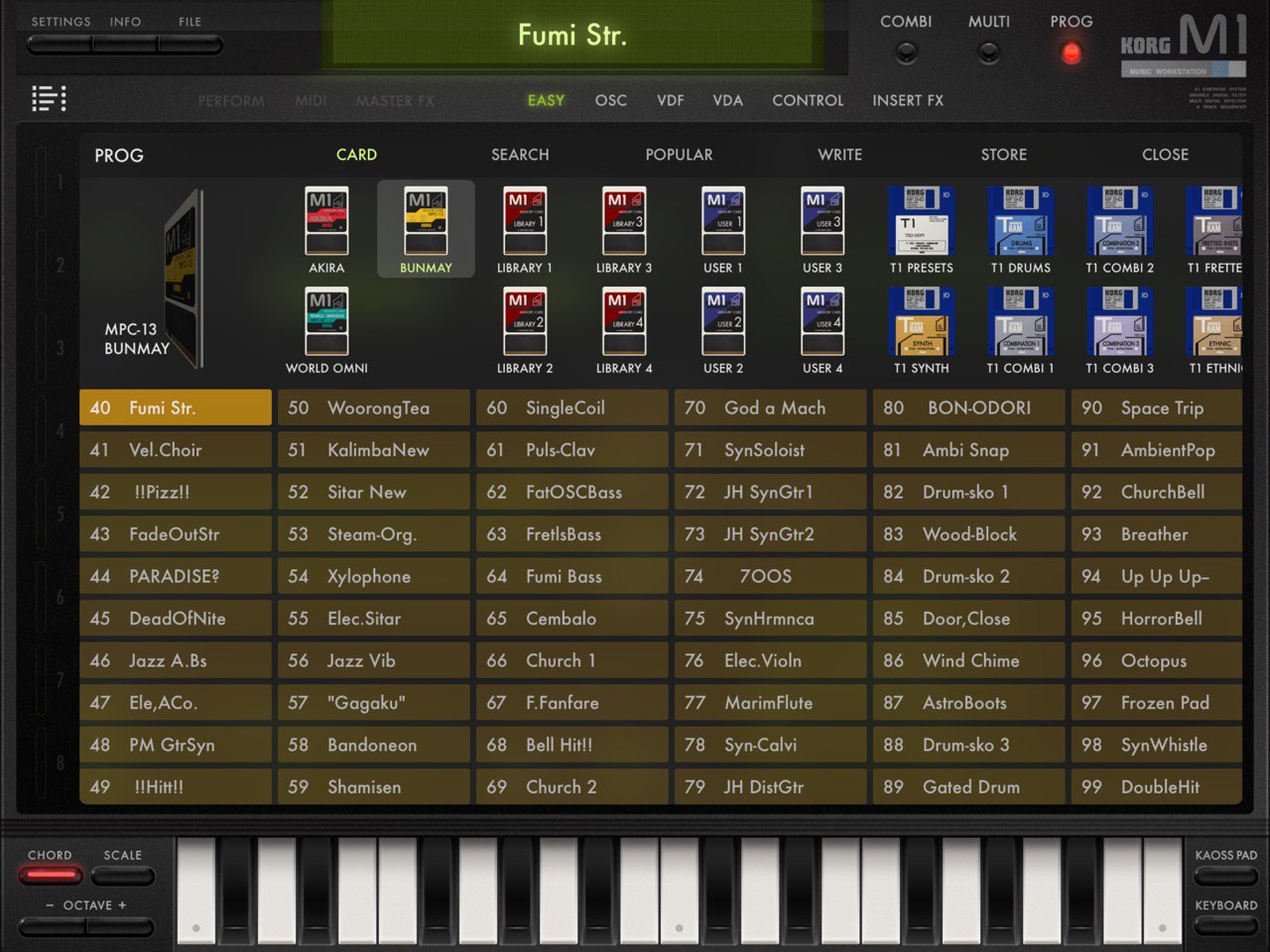
Task: Toggle the MULTI mode button
Action: coord(988,53)
